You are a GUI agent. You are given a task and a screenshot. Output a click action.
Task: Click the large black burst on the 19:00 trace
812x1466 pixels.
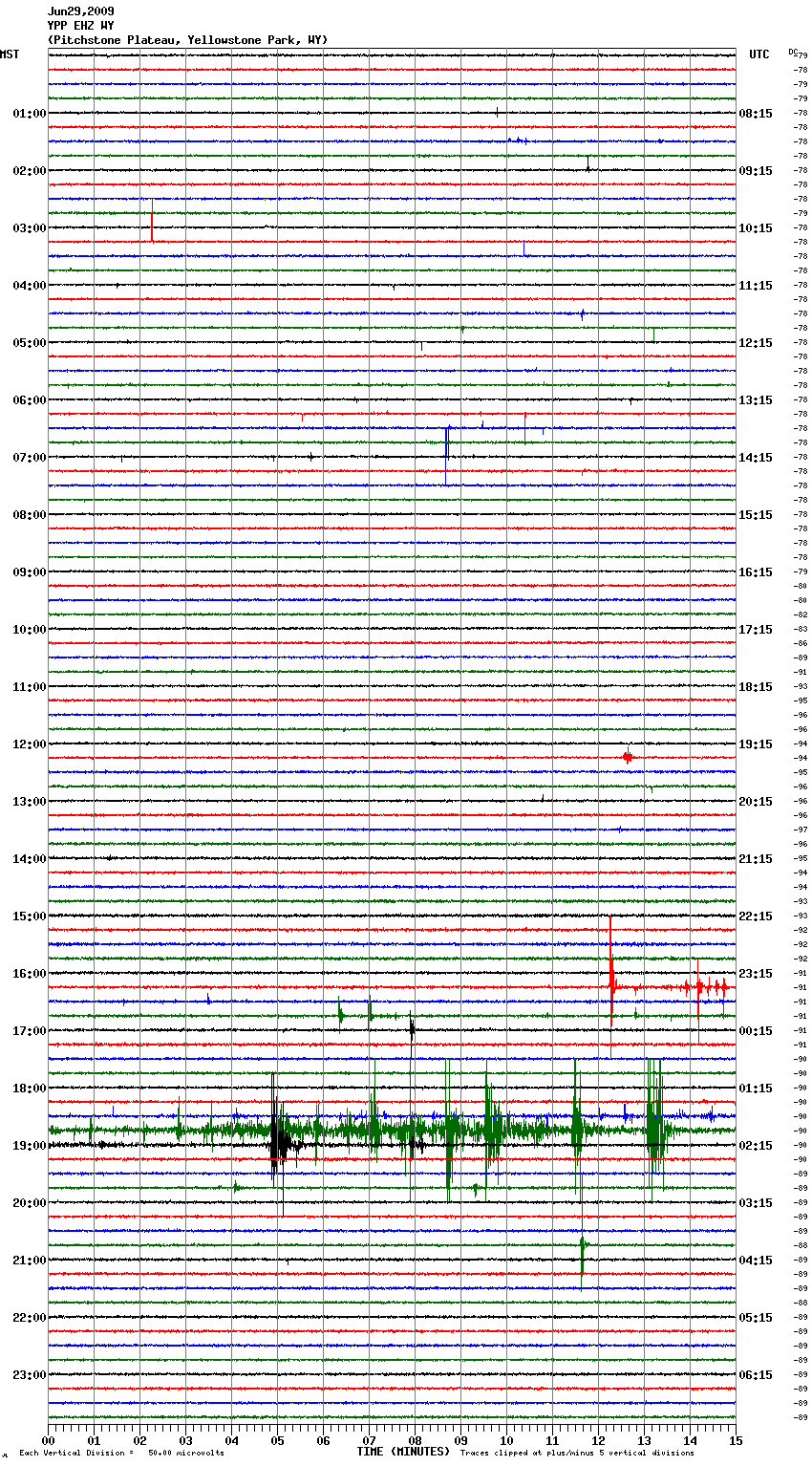pyautogui.click(x=280, y=1143)
